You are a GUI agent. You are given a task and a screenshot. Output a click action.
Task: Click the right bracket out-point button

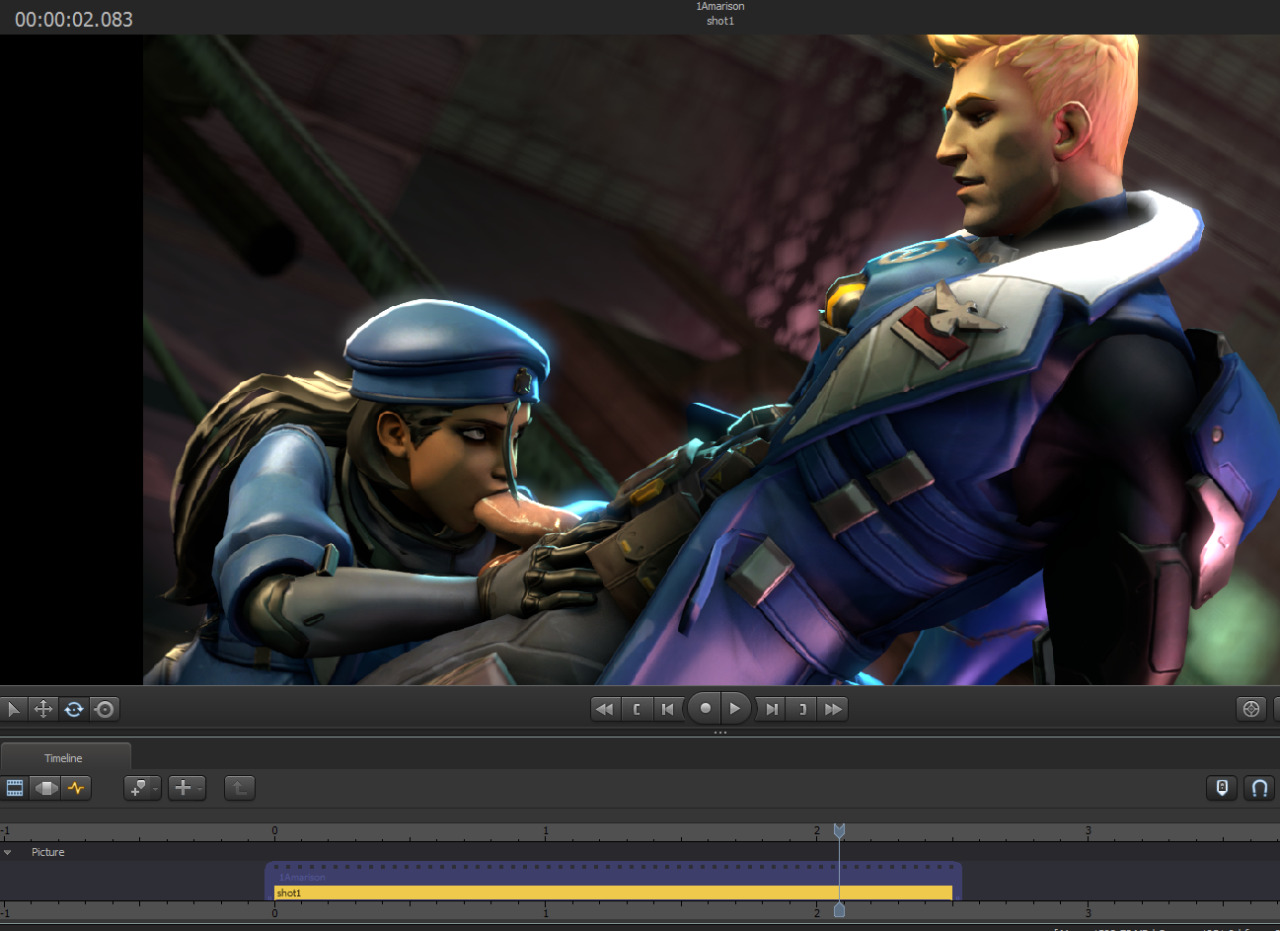coord(801,709)
